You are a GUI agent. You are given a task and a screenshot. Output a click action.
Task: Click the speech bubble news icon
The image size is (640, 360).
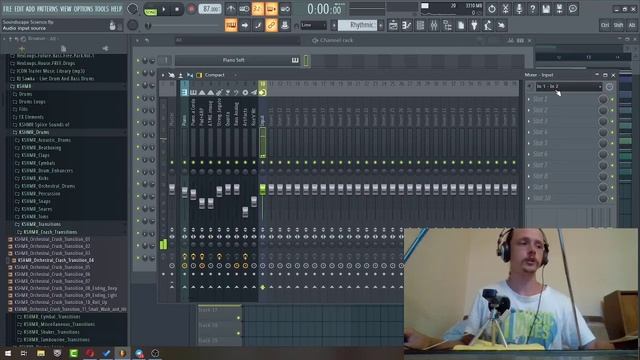[573, 9]
